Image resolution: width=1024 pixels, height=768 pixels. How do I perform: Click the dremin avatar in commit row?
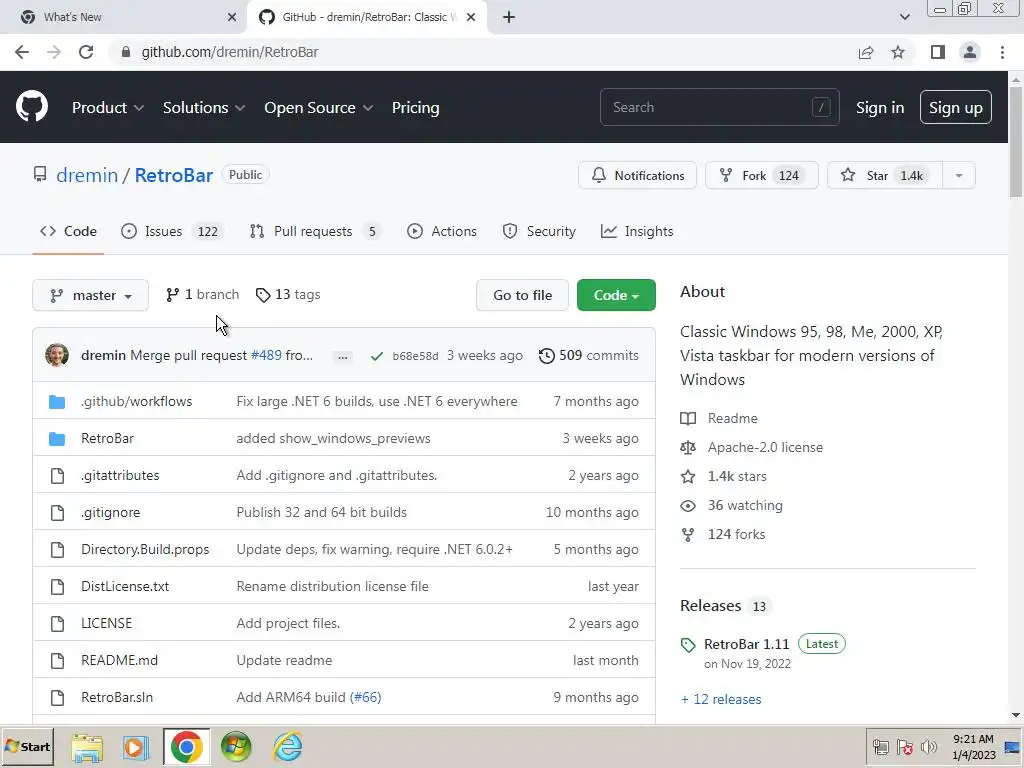coord(57,355)
